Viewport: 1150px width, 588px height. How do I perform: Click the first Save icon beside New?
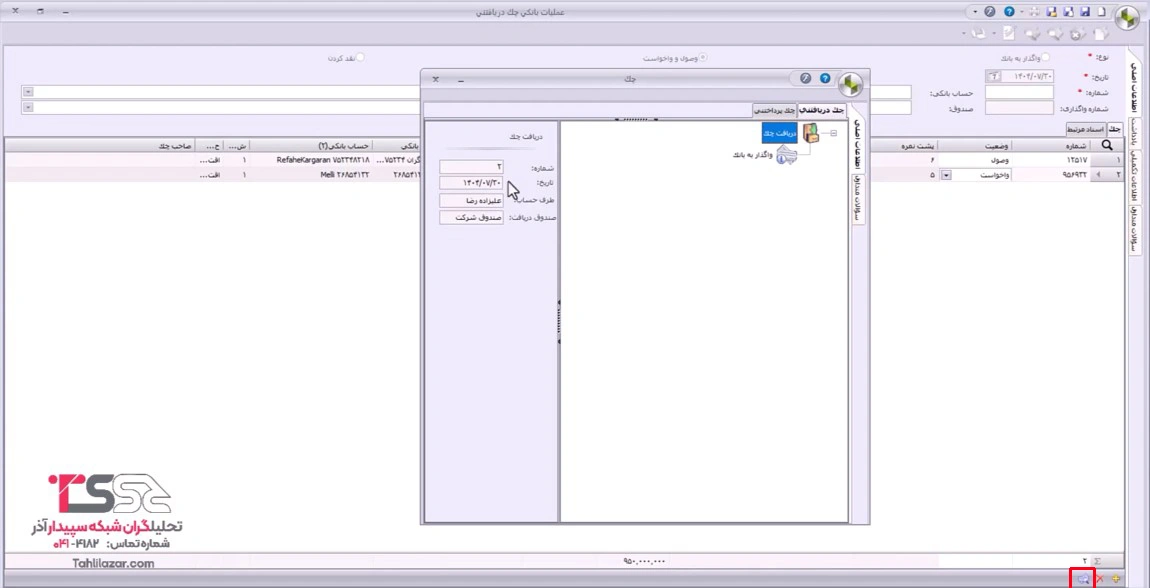click(x=1085, y=12)
